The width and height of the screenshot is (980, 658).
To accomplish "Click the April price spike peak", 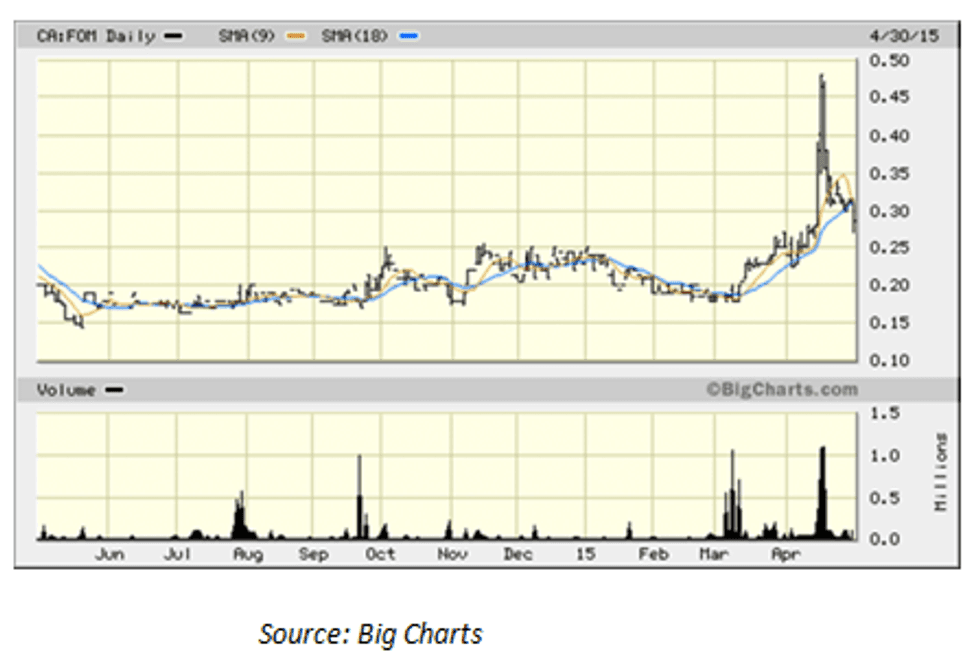I will pyautogui.click(x=821, y=78).
